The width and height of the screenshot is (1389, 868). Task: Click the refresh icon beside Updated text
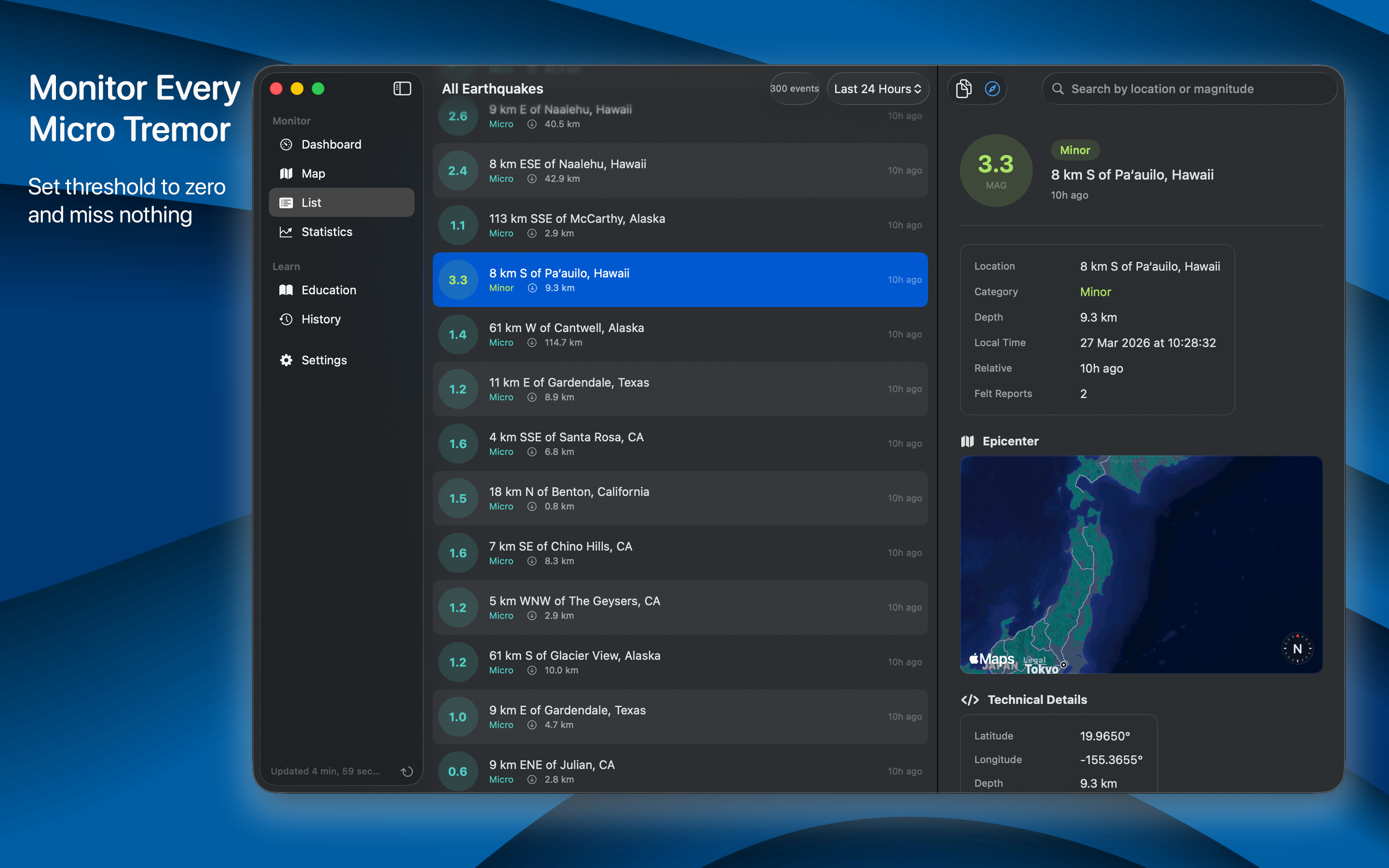(x=407, y=771)
